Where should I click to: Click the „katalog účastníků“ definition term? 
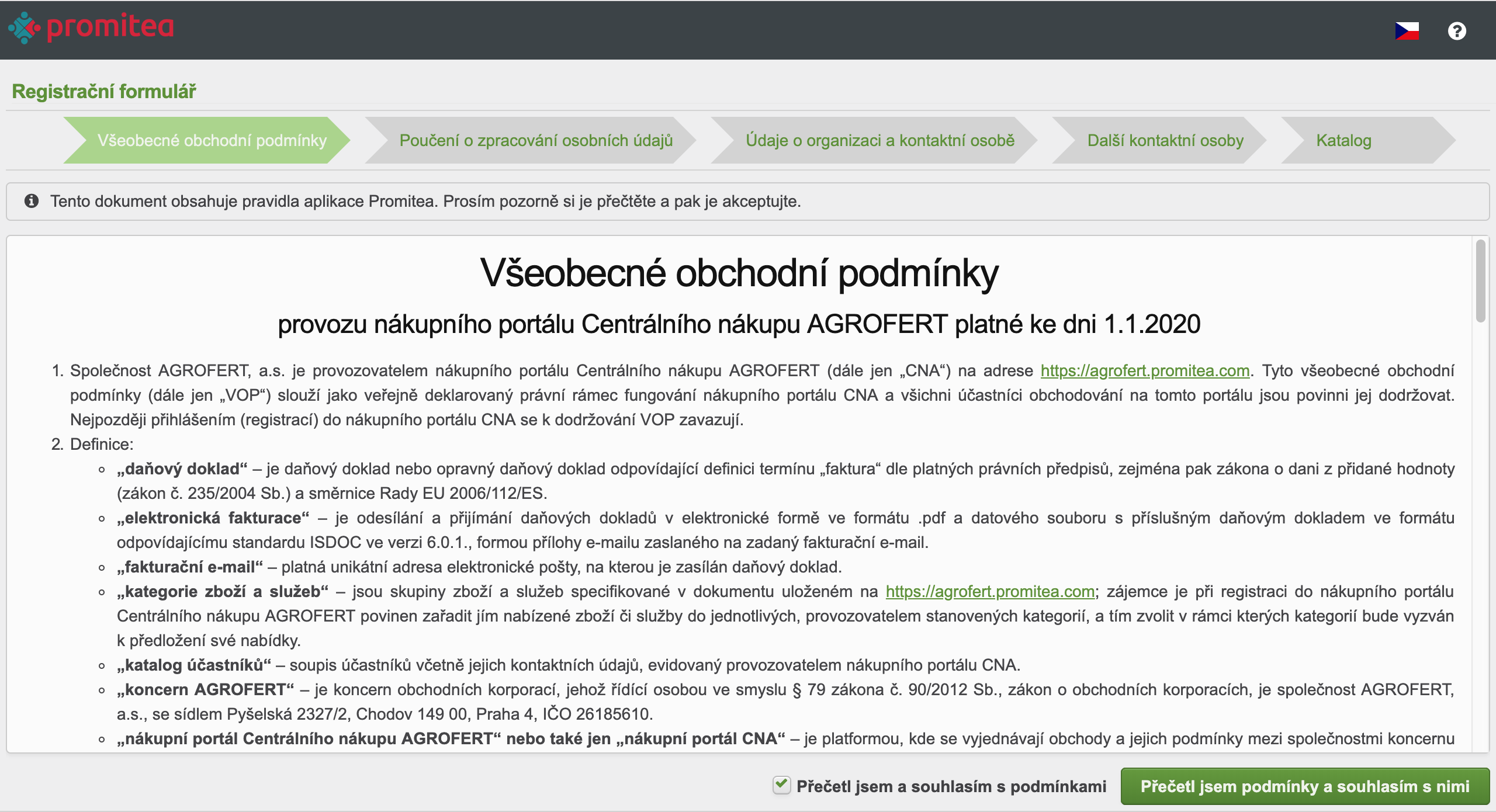click(194, 665)
